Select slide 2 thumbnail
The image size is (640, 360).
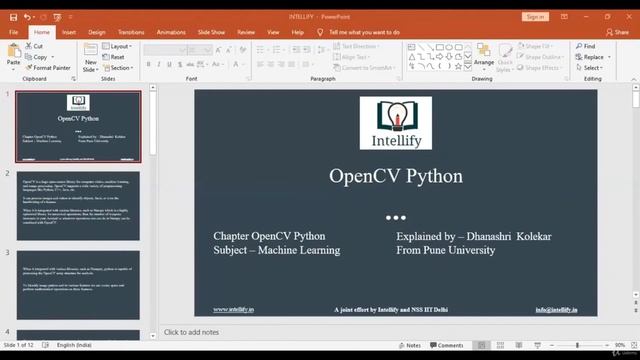[x=78, y=206]
